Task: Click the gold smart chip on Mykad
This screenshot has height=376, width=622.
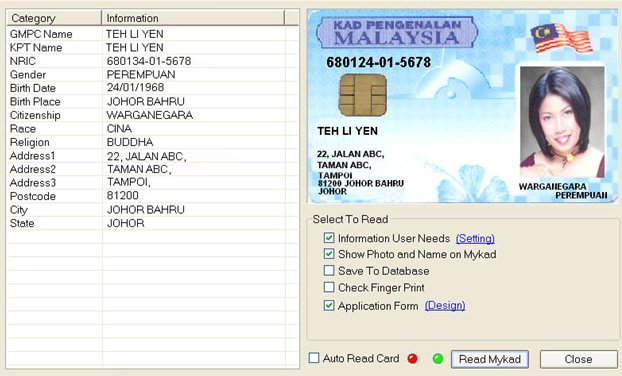Action: tap(363, 95)
